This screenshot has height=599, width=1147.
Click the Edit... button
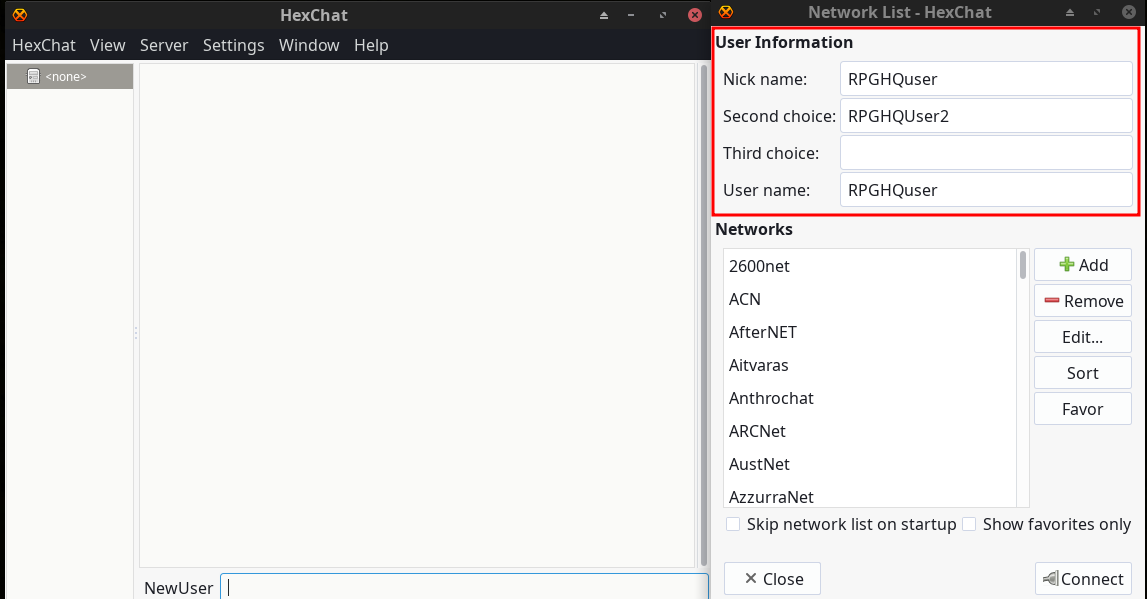tap(1083, 337)
